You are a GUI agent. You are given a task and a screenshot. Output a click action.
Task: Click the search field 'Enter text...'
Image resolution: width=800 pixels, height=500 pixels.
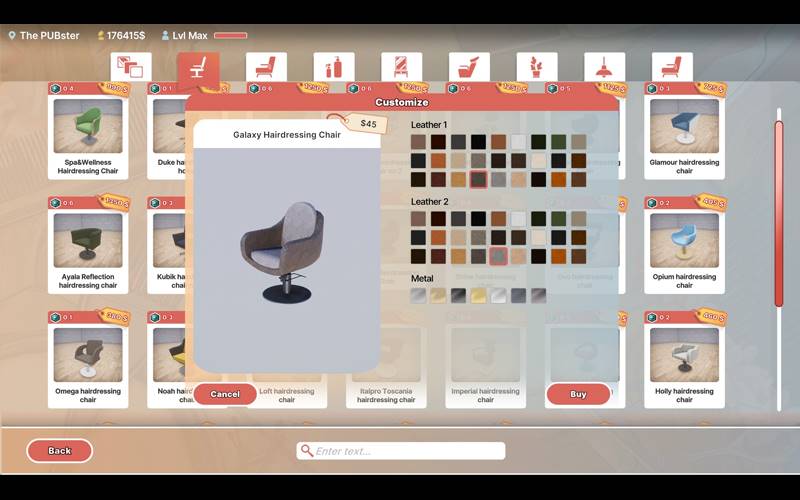(x=400, y=451)
